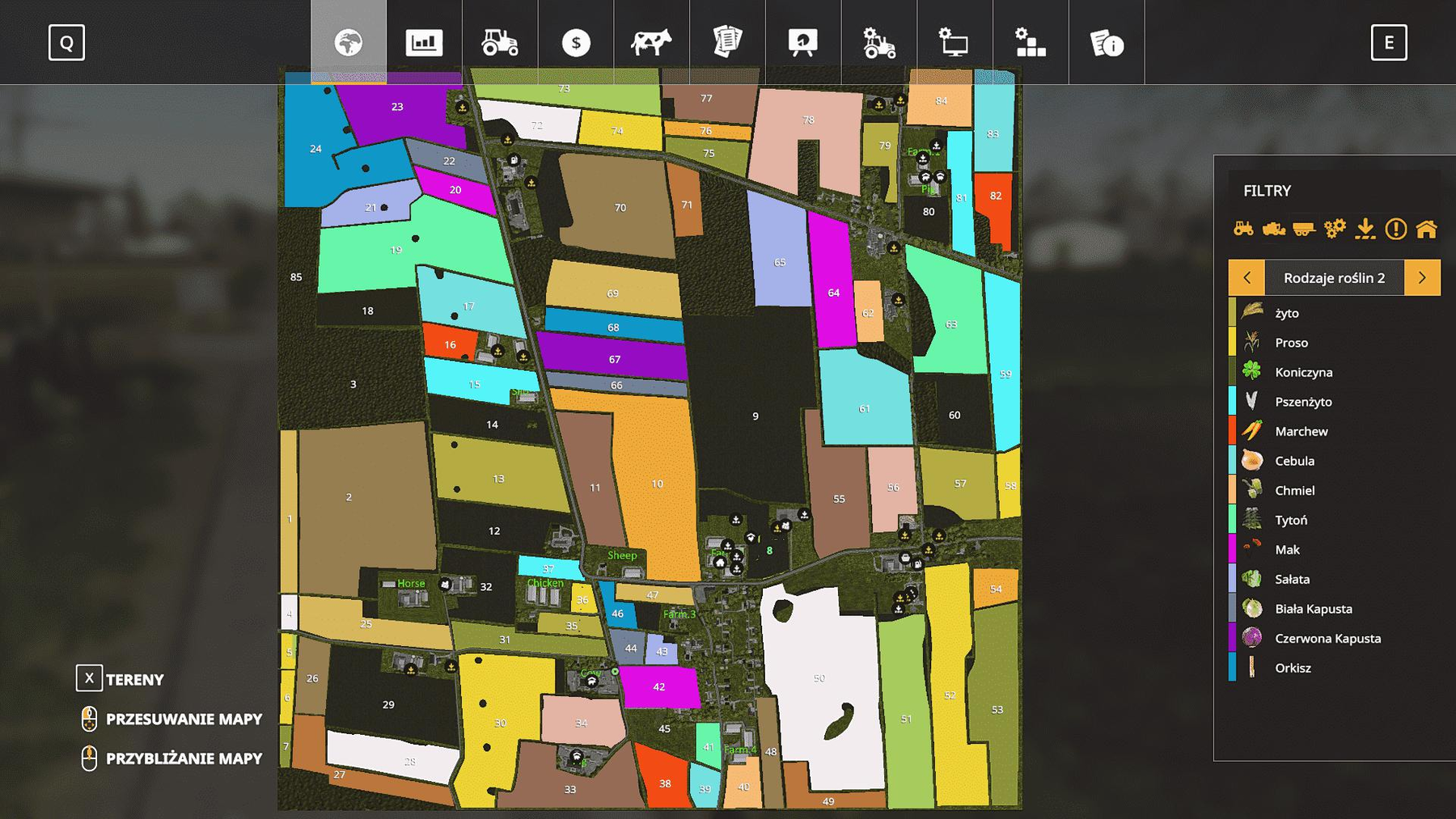Toggle the house buildings map filter

1426,229
